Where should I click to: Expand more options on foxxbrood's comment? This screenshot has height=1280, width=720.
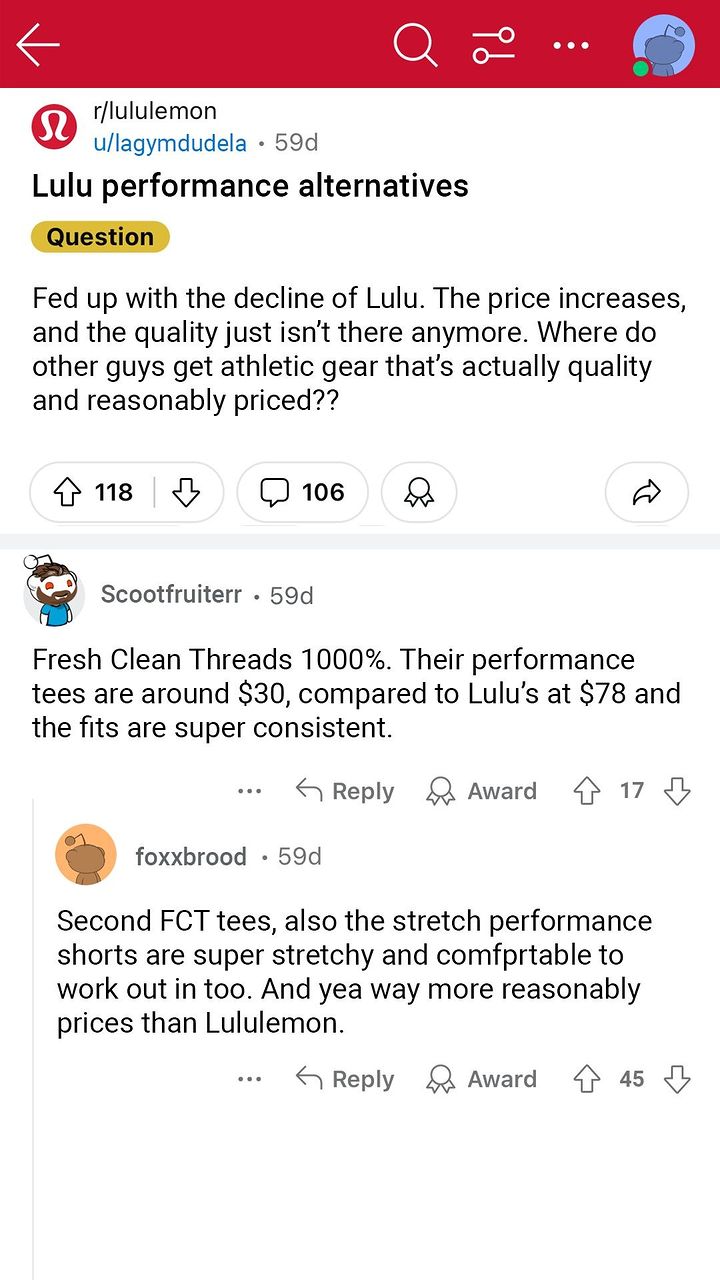click(250, 1079)
